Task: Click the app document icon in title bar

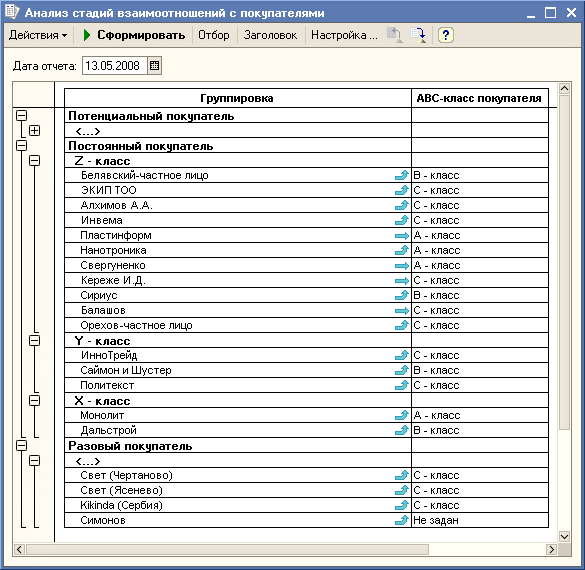Action: coord(12,12)
